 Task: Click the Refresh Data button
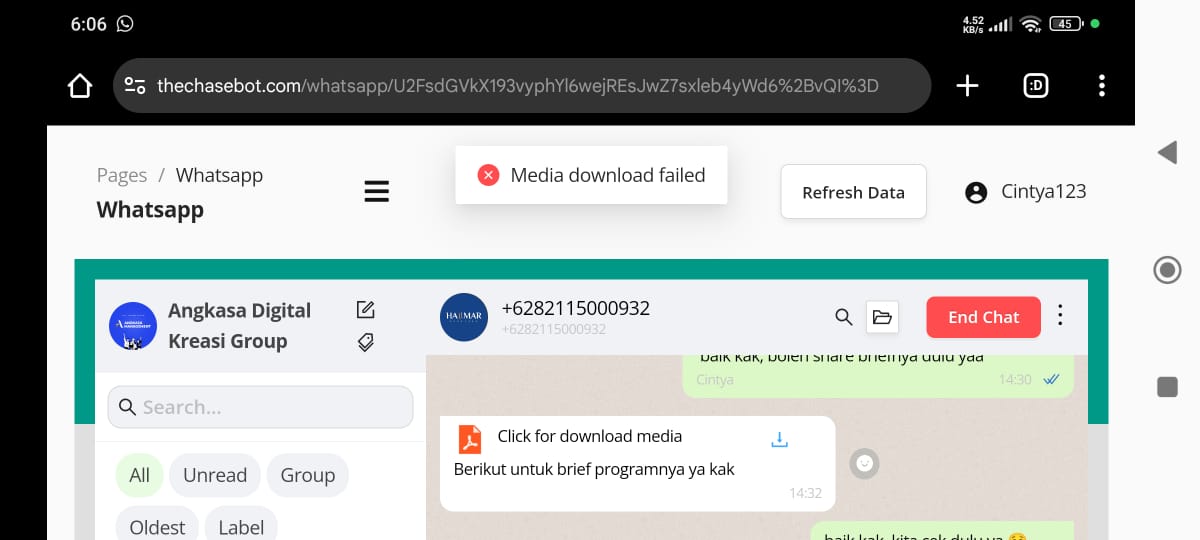click(x=853, y=192)
